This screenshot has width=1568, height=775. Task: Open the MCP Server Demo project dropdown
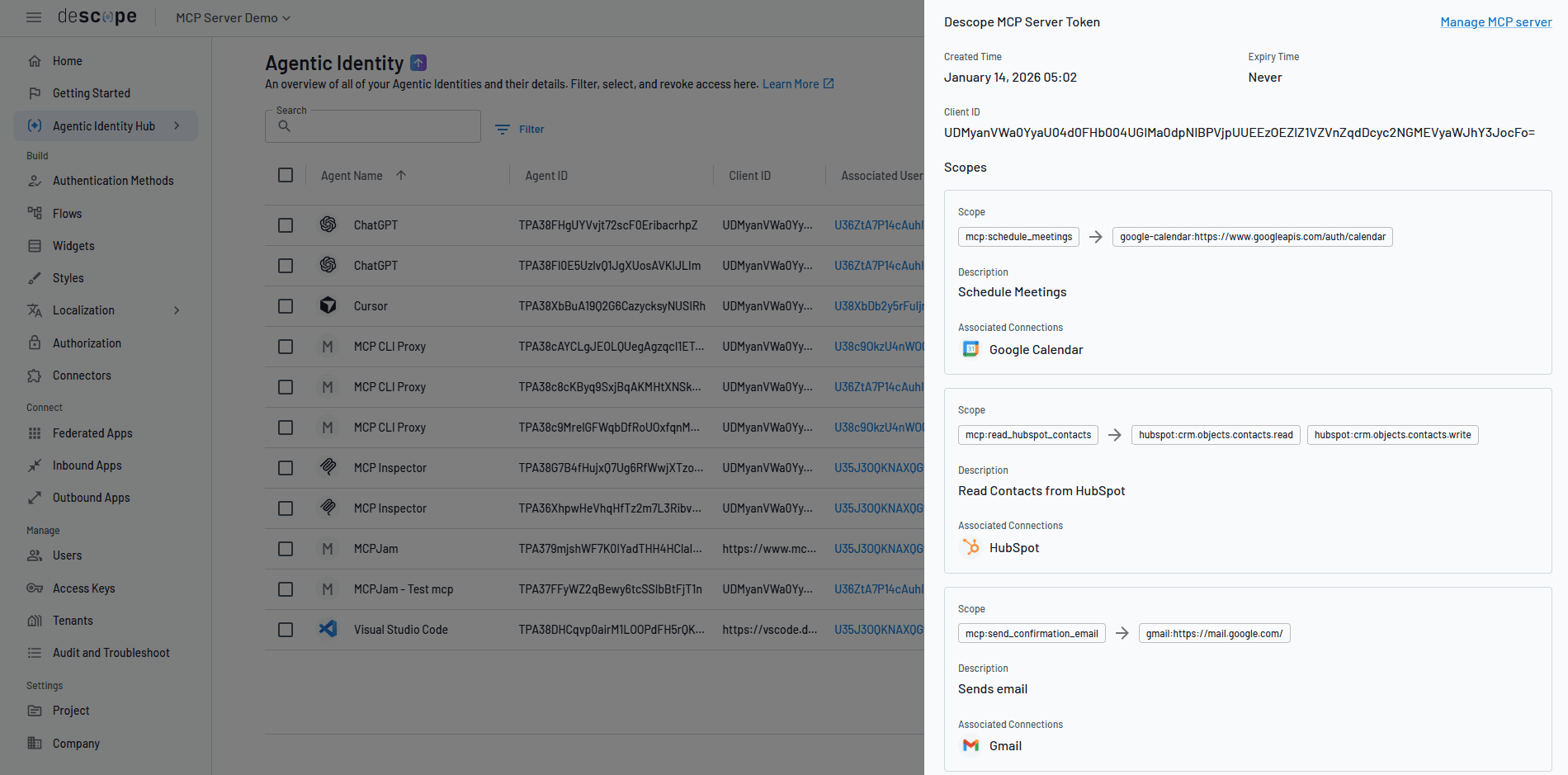[231, 17]
